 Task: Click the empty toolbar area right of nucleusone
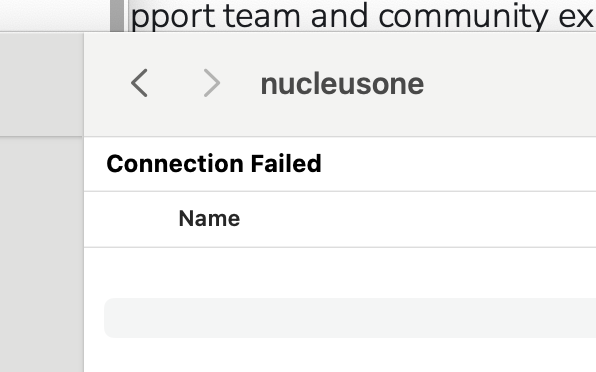[509, 84]
